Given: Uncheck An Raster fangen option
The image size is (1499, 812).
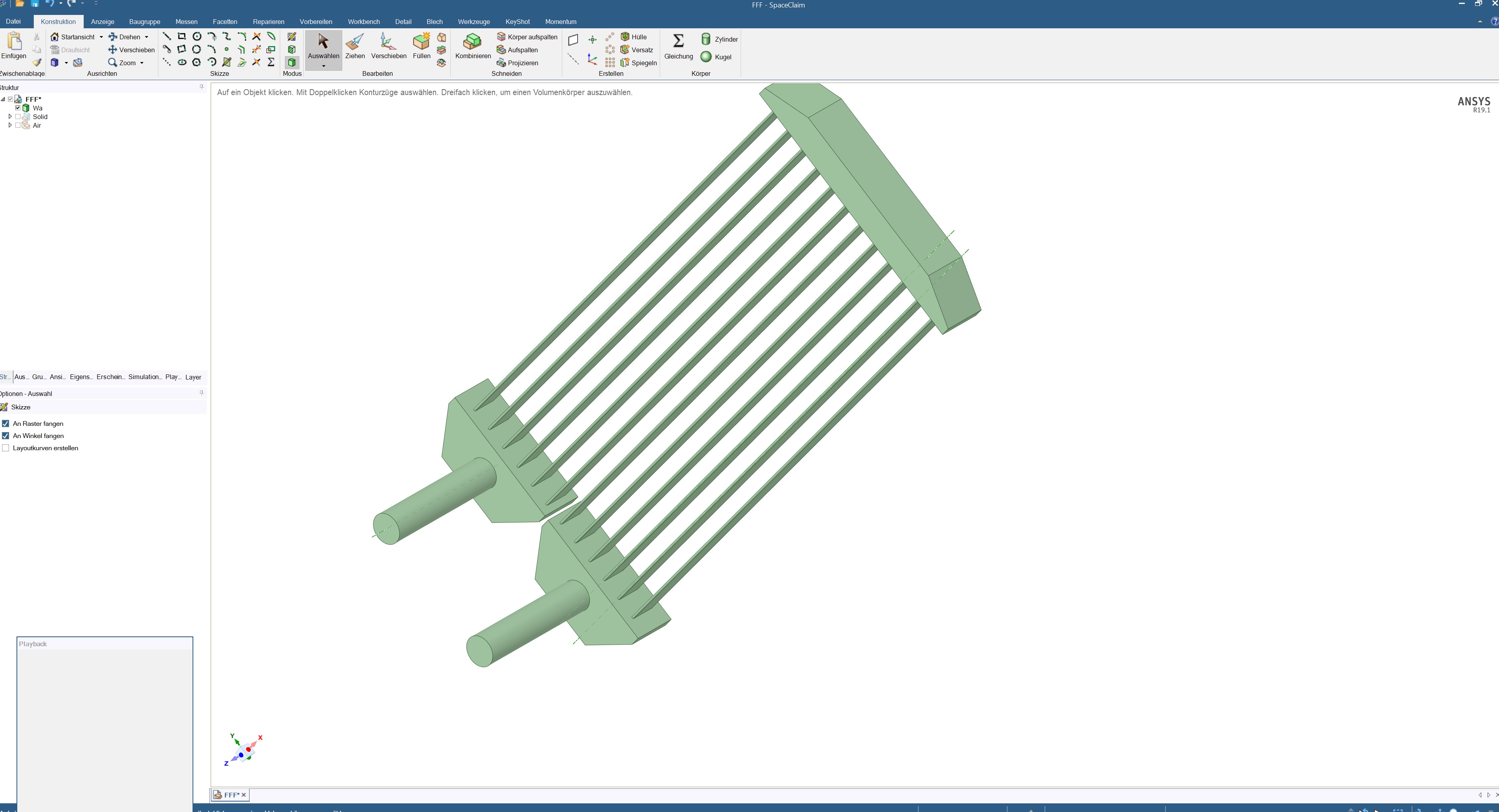Looking at the screenshot, I should point(6,423).
